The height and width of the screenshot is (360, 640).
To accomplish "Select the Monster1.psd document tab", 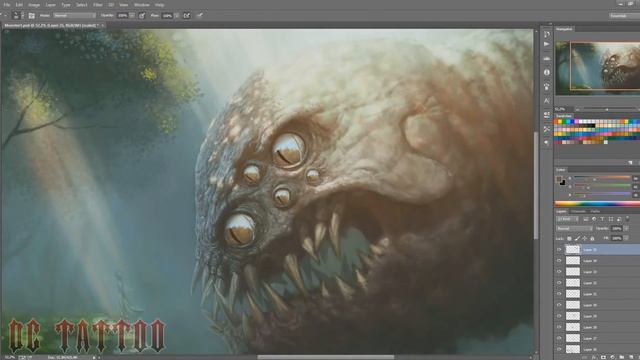I will [53, 25].
